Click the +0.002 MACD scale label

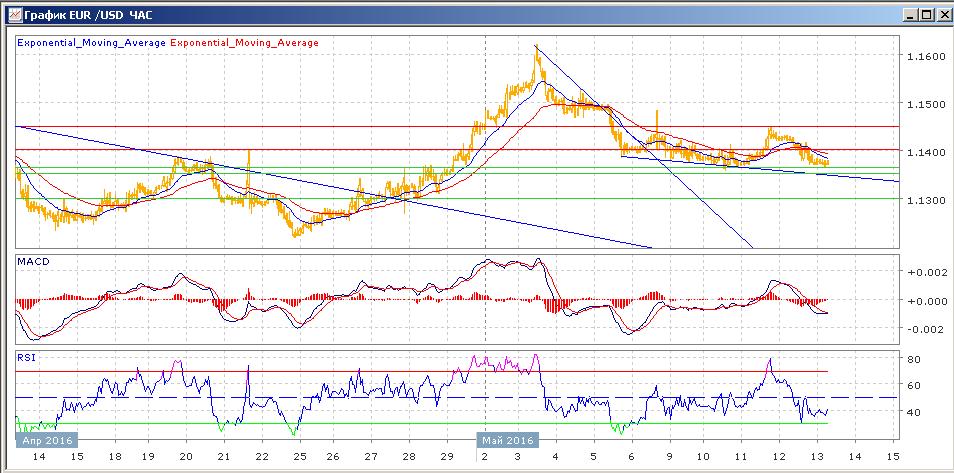(923, 272)
